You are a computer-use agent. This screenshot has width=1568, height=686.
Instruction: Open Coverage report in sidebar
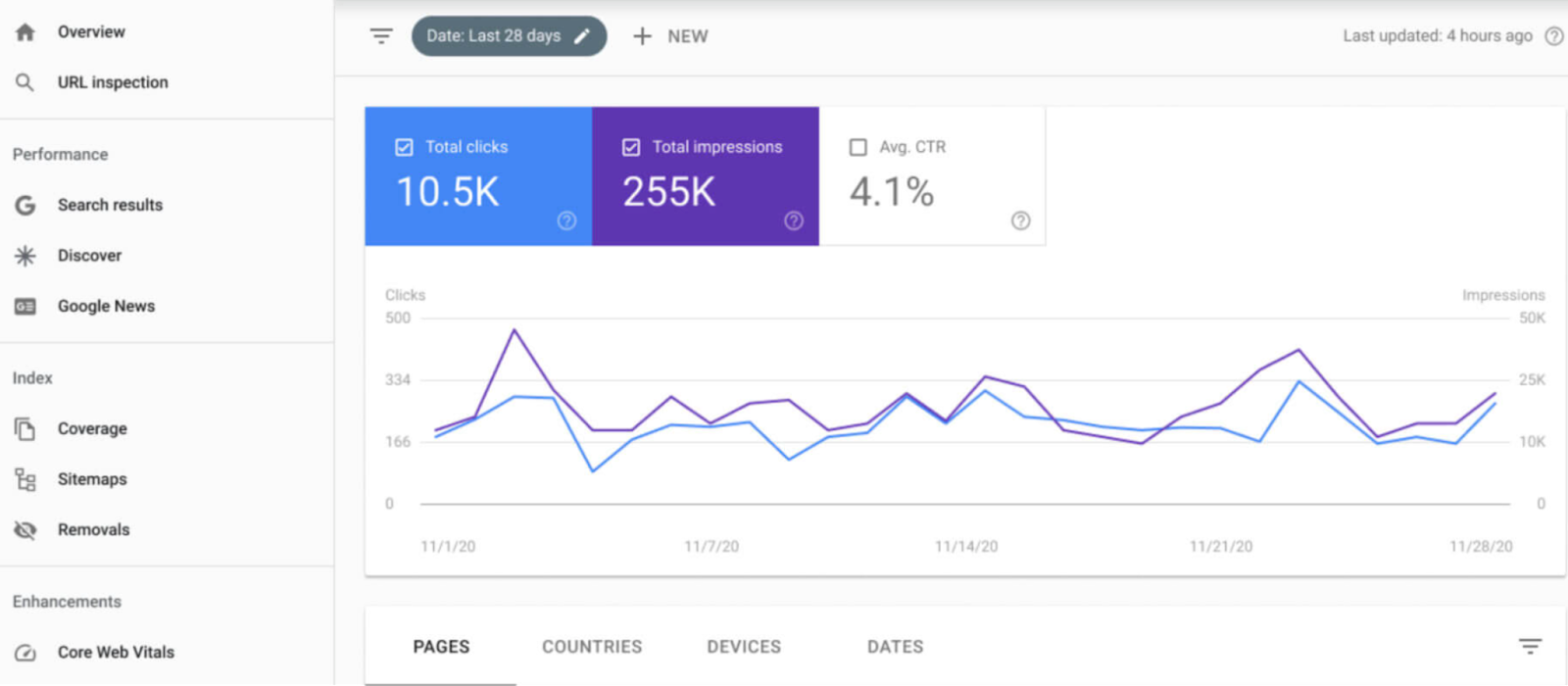[92, 428]
